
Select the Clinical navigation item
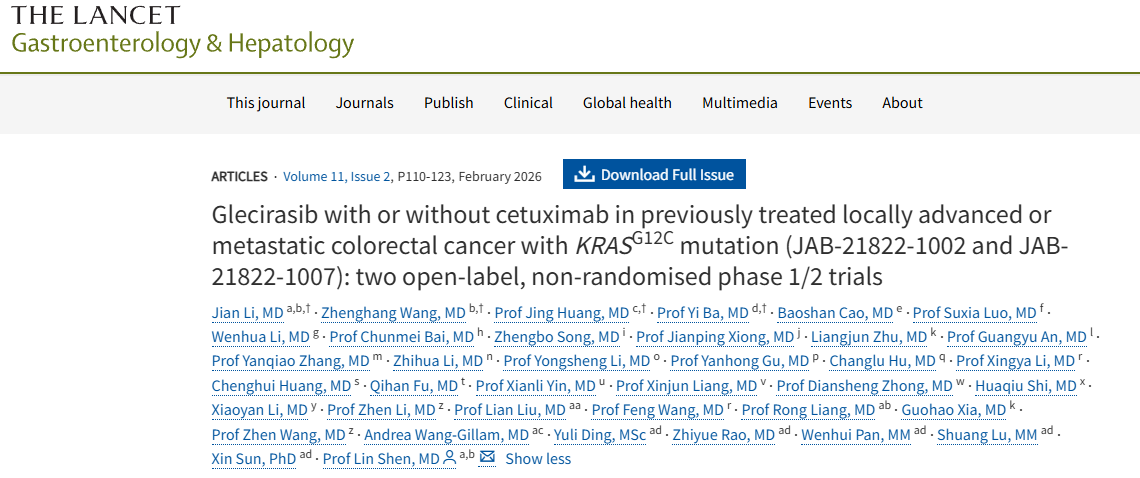click(528, 103)
